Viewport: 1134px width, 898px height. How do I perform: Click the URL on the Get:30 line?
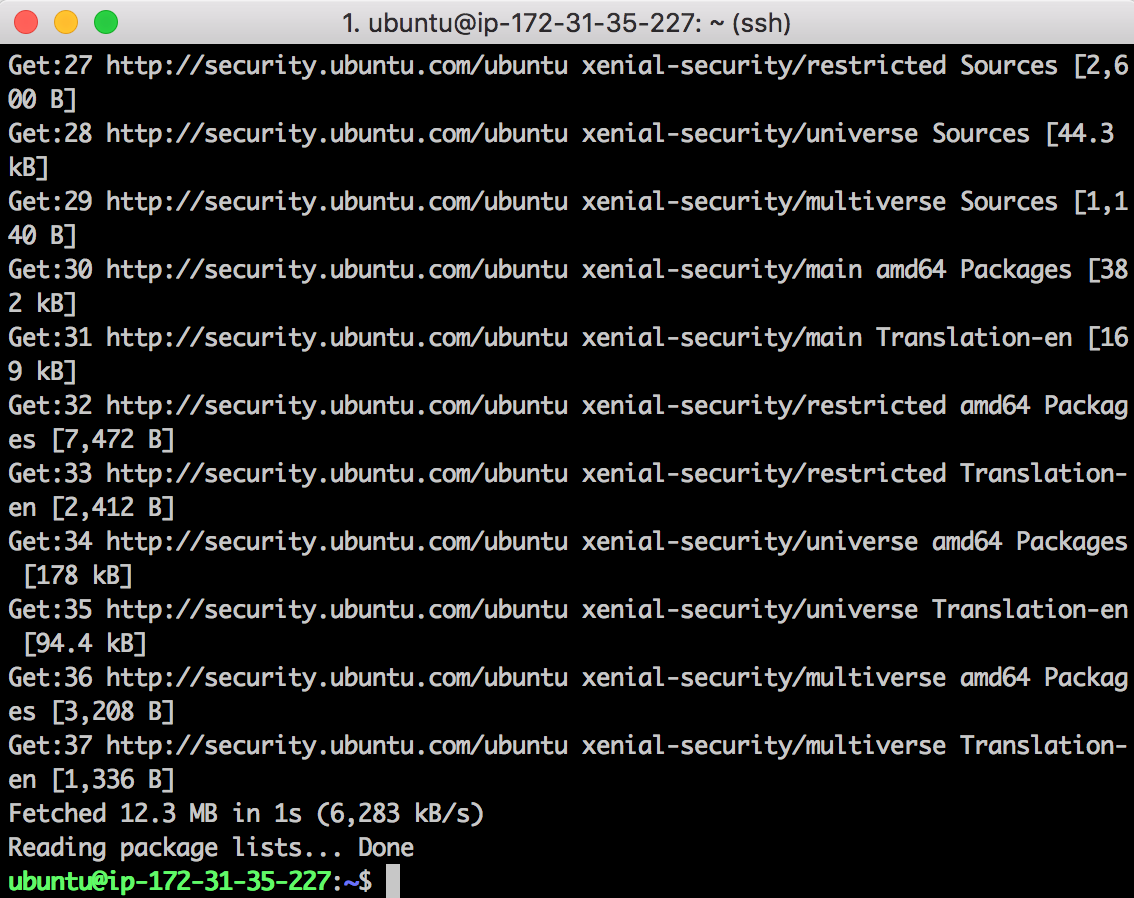[x=337, y=270]
